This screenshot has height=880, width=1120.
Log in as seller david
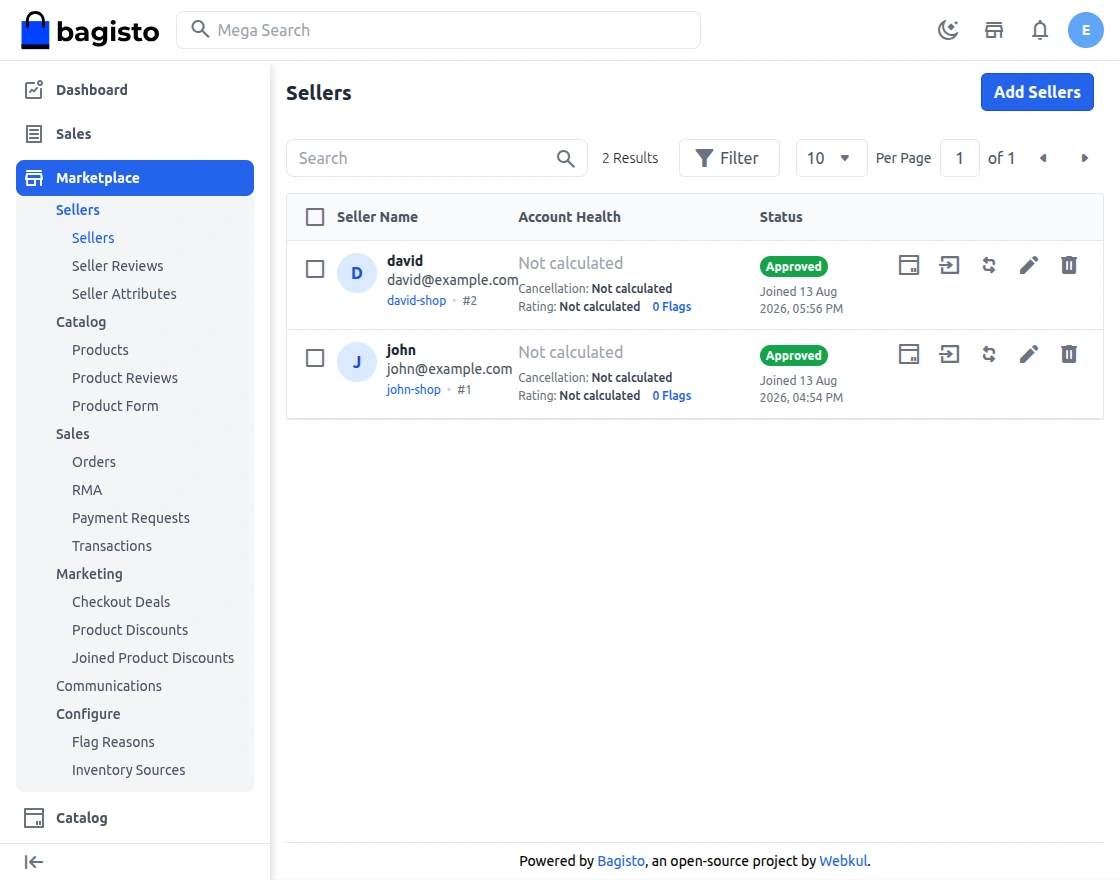[949, 265]
